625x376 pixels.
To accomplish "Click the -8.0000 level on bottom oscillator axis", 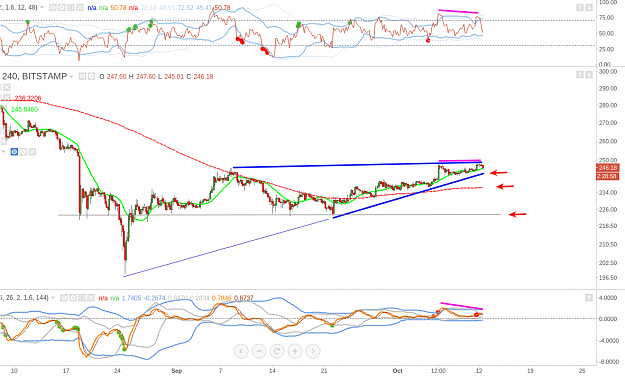I will pos(608,362).
